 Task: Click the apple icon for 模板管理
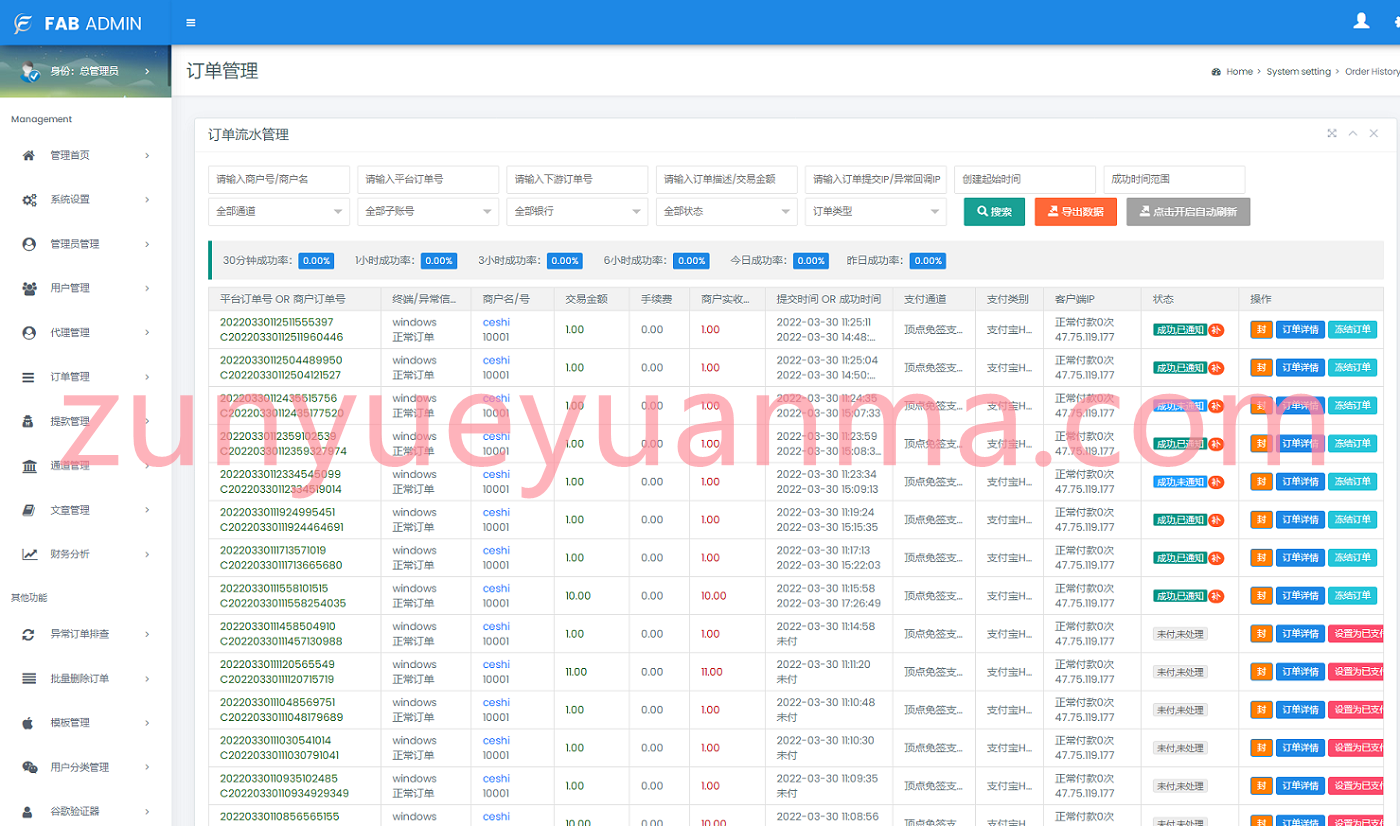29,723
